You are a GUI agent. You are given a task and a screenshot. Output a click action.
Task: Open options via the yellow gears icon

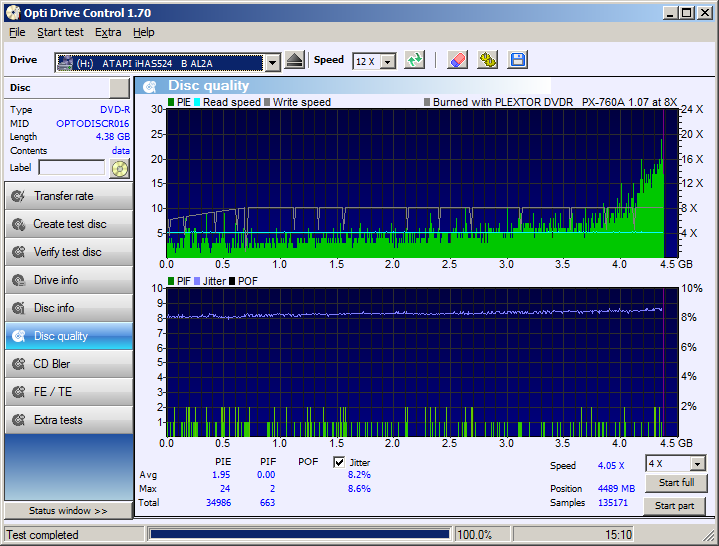(x=487, y=60)
